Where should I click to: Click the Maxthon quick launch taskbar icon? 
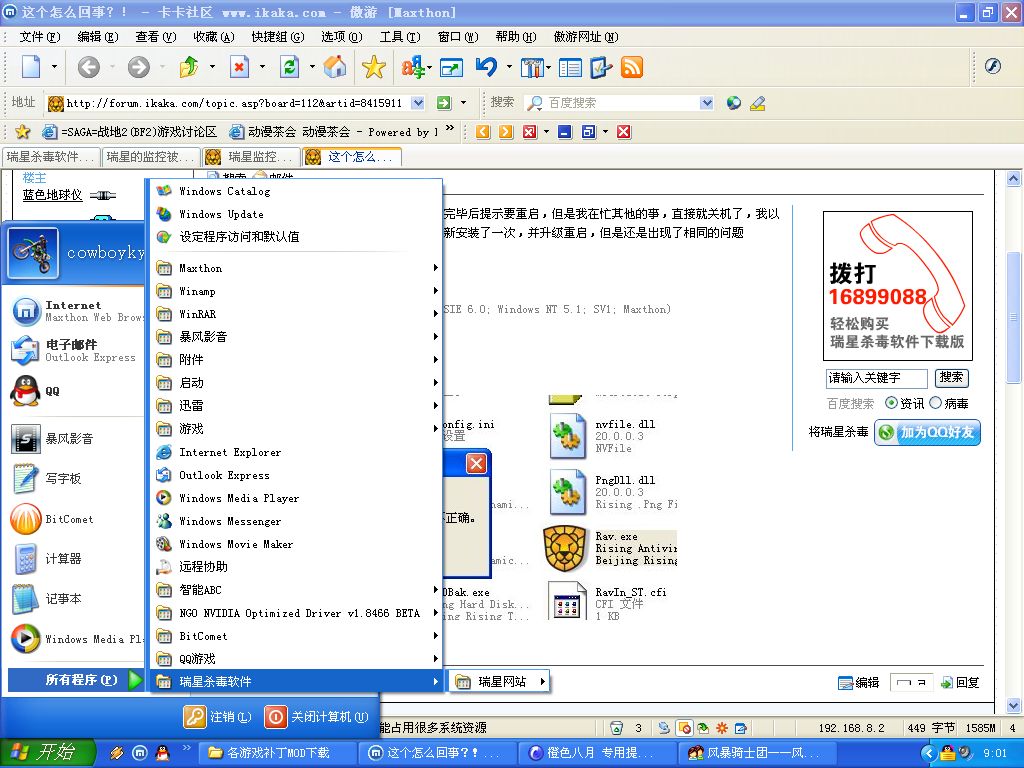tap(139, 753)
